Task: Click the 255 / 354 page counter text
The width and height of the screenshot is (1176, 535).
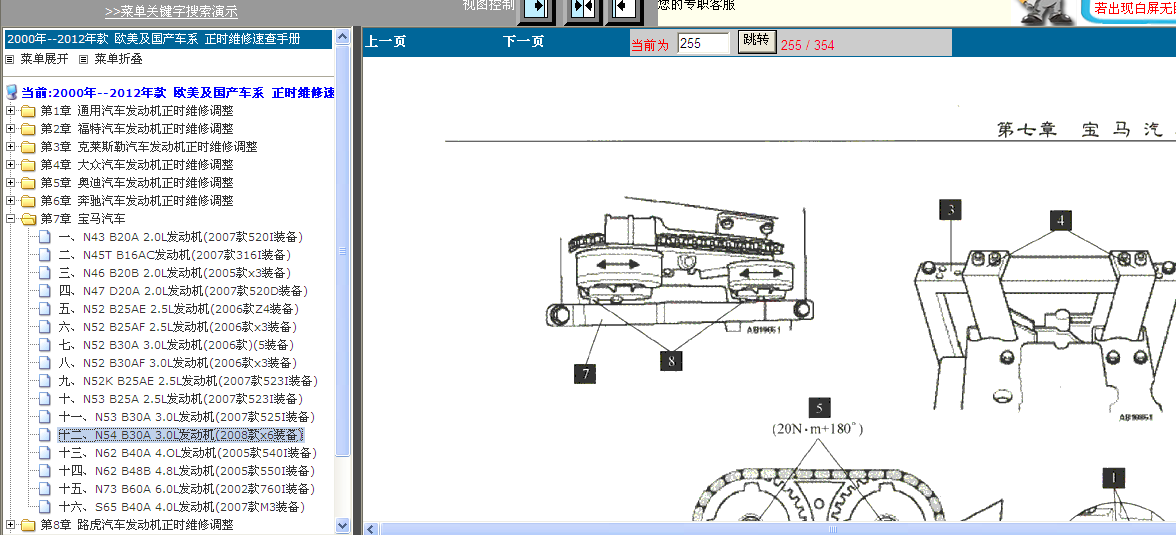Action: 807,45
